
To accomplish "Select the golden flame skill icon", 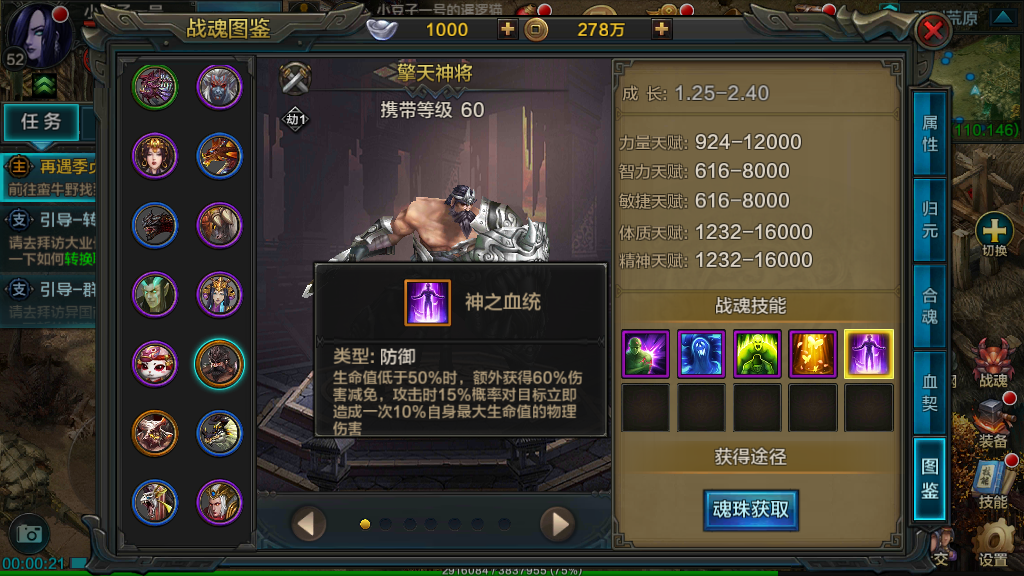I will coord(813,354).
